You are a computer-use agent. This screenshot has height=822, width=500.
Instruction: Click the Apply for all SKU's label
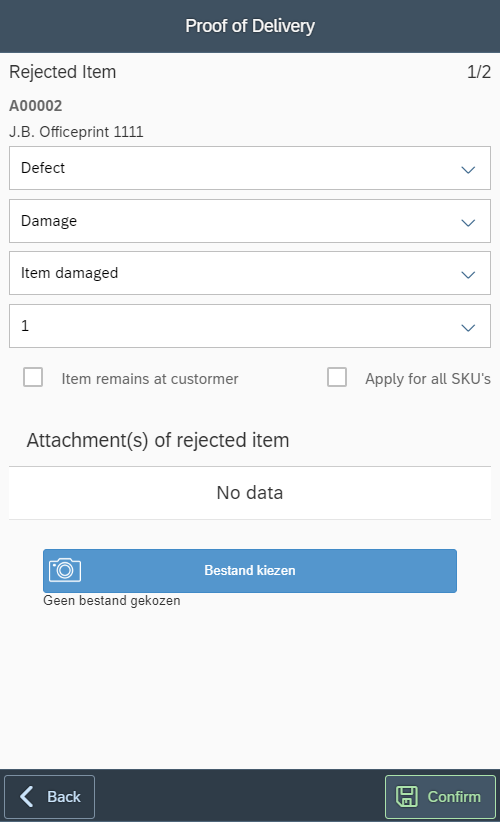428,378
